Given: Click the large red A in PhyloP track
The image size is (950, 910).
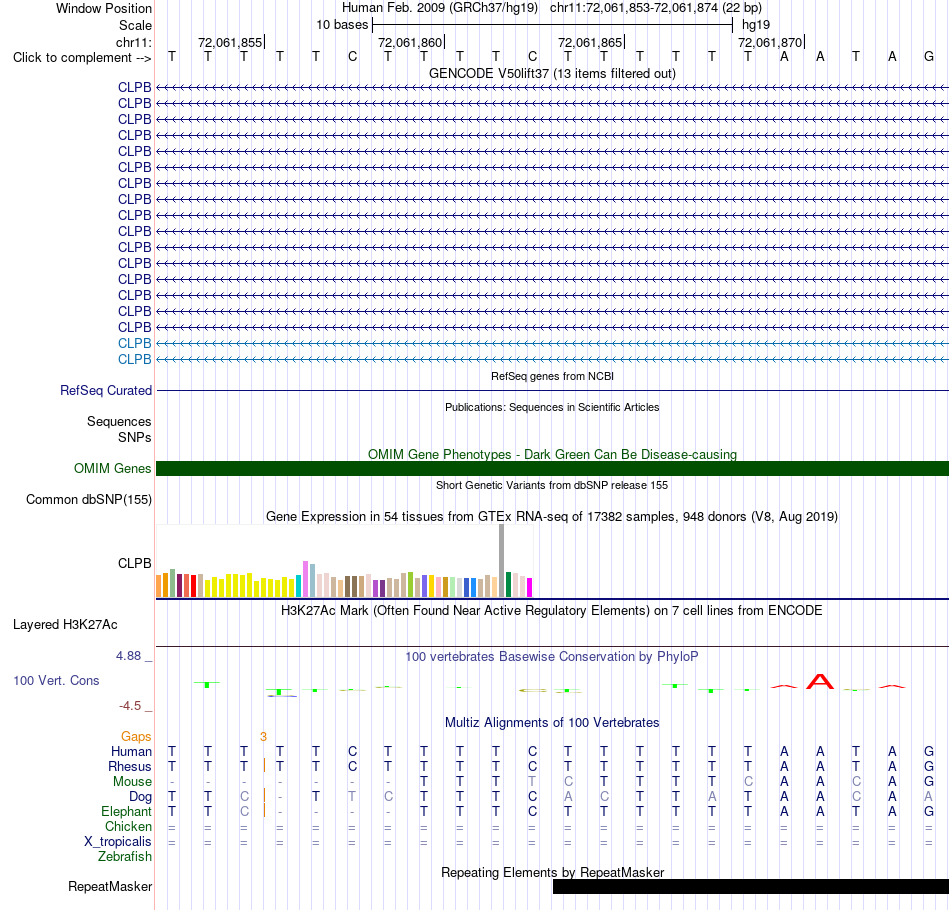Looking at the screenshot, I should pos(820,682).
